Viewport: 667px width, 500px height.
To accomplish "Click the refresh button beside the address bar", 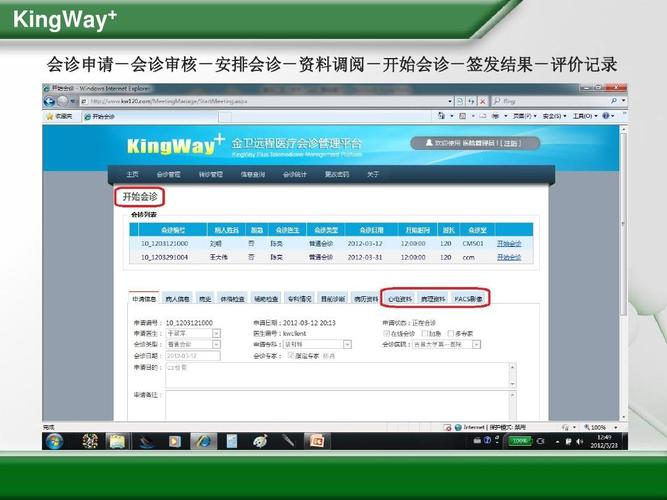I will coord(471,101).
